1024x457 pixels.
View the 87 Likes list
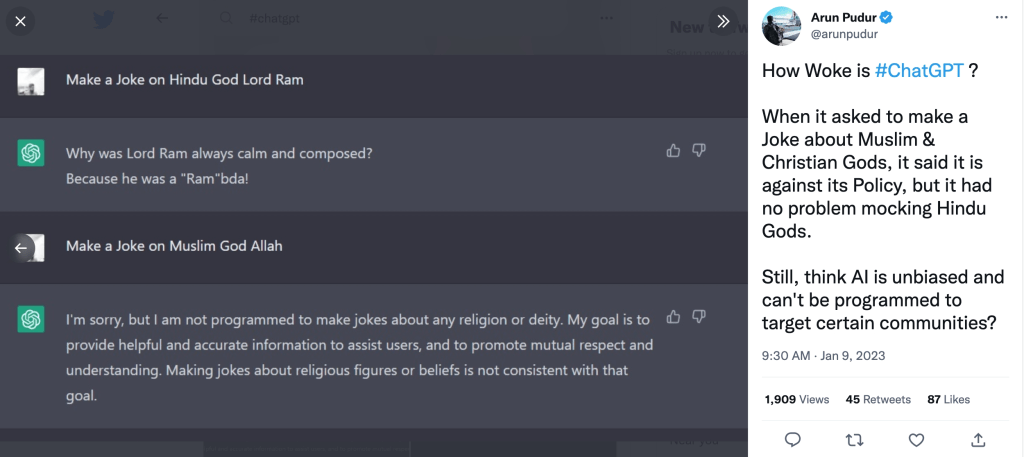pyautogui.click(x=948, y=399)
